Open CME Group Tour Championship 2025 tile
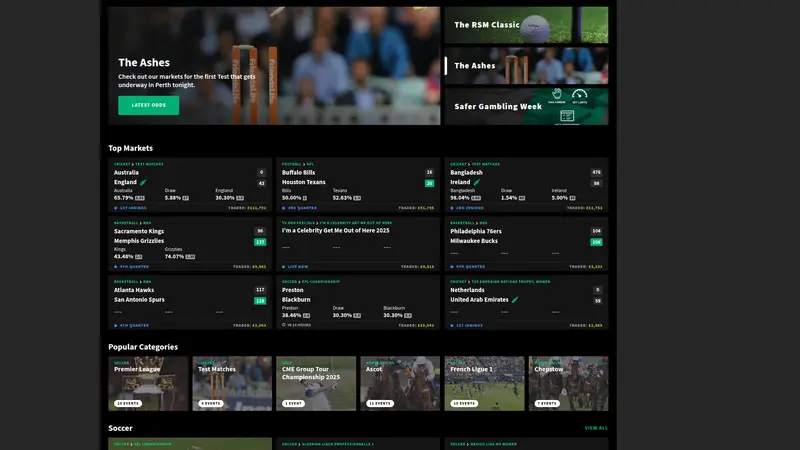The width and height of the screenshot is (800, 450). 316,383
